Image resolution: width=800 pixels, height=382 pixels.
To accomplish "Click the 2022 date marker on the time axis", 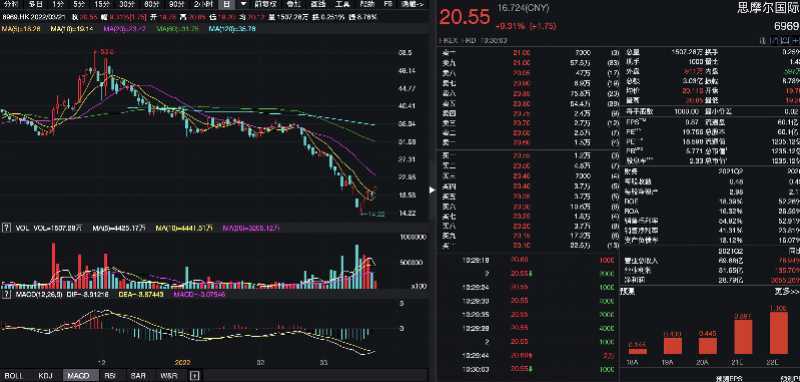I will pyautogui.click(x=182, y=363).
